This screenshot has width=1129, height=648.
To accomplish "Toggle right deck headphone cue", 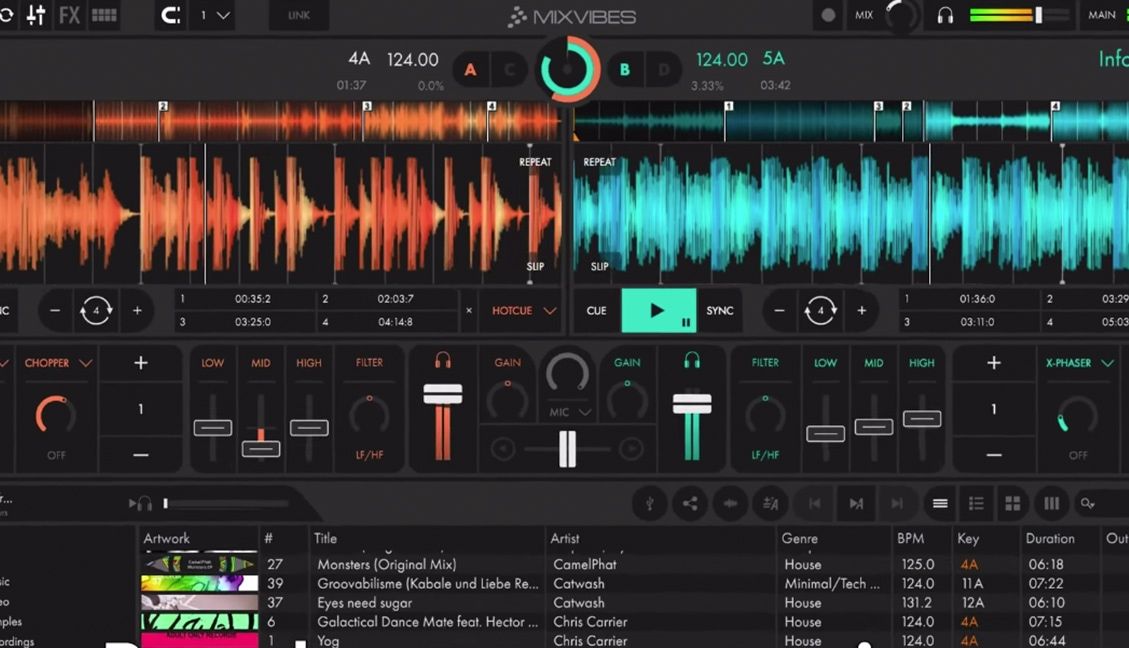I will click(x=692, y=360).
